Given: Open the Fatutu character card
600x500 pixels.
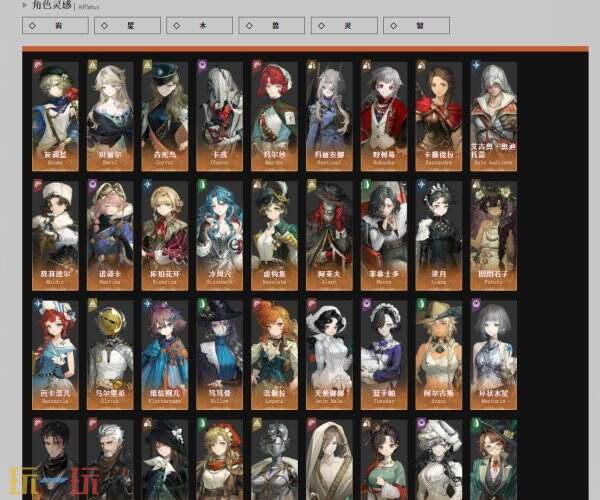Looking at the screenshot, I should click(494, 235).
